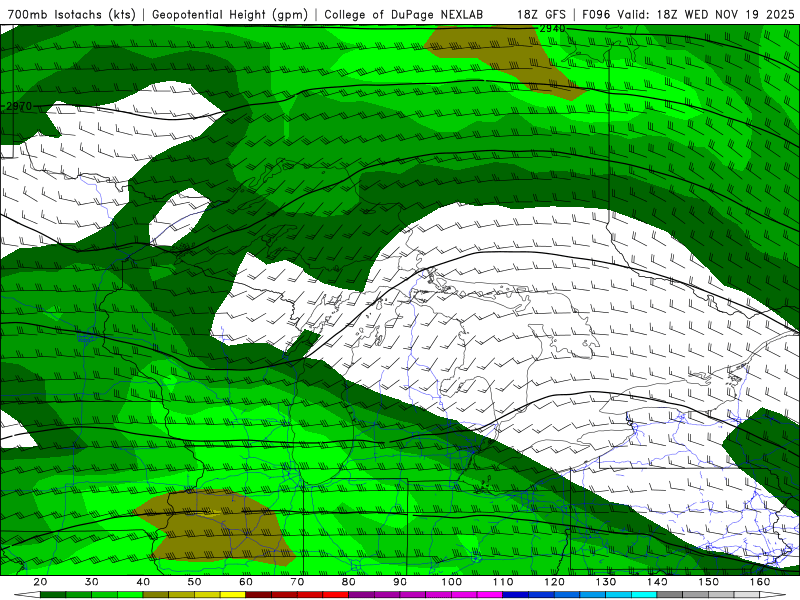The width and height of the screenshot is (800, 600).
Task: Click the 'Geopotential Height (gpm)' title text
Action: pos(230,14)
